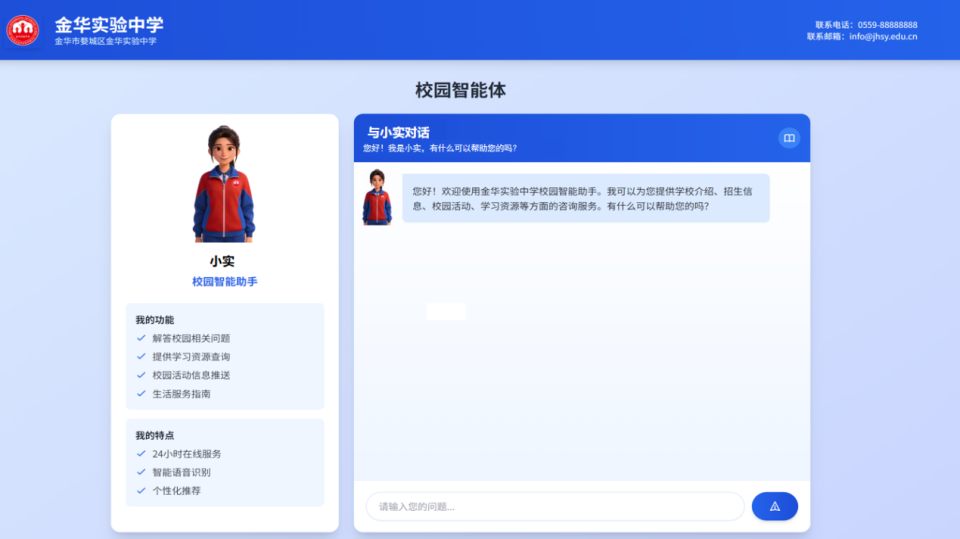Click checkmark icon next to 提供学习资源查询
This screenshot has height=539, width=960.
coord(141,356)
